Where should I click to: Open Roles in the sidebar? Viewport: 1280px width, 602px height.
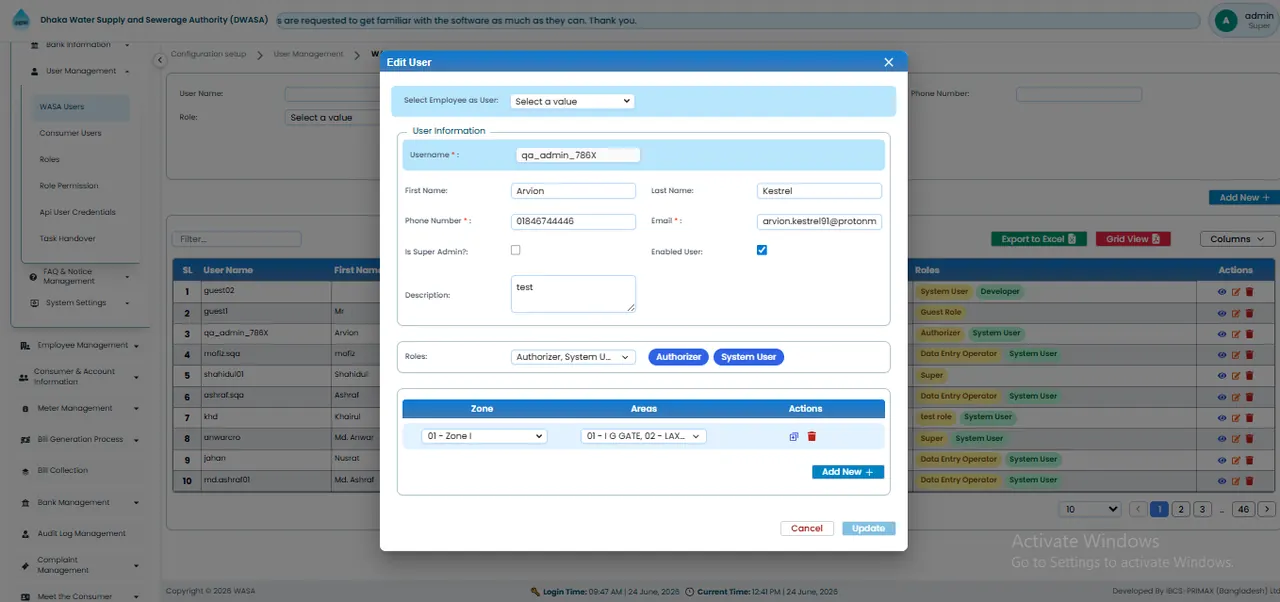click(x=50, y=160)
